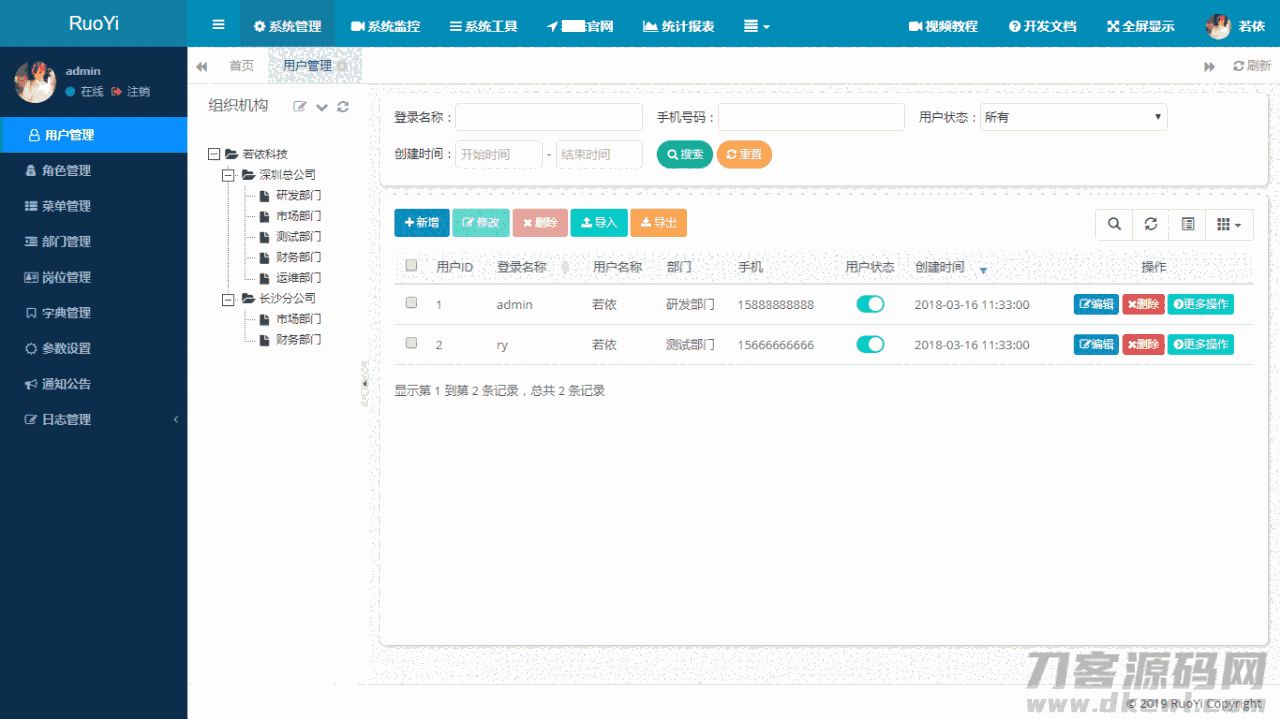The height and width of the screenshot is (719, 1280).
Task: Tick the checkbox for user admin's row
Action: 411,303
